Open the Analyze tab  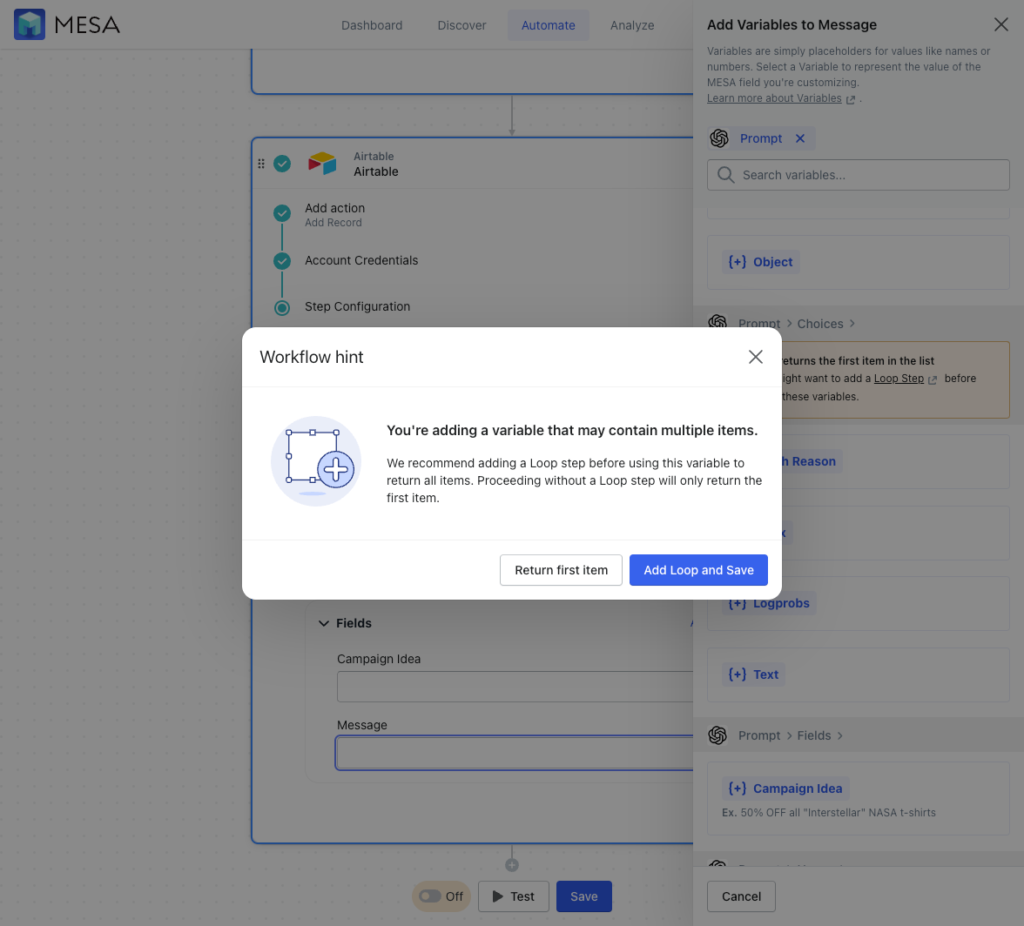coord(632,25)
